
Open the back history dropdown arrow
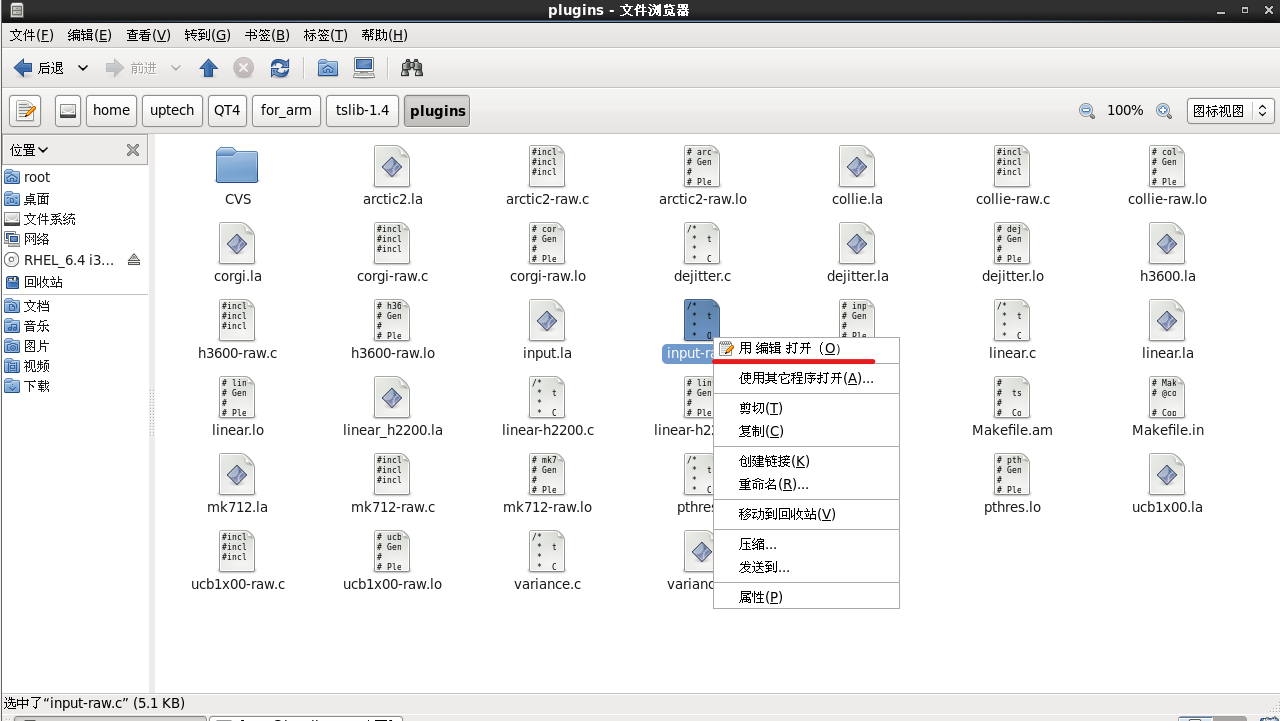click(83, 68)
